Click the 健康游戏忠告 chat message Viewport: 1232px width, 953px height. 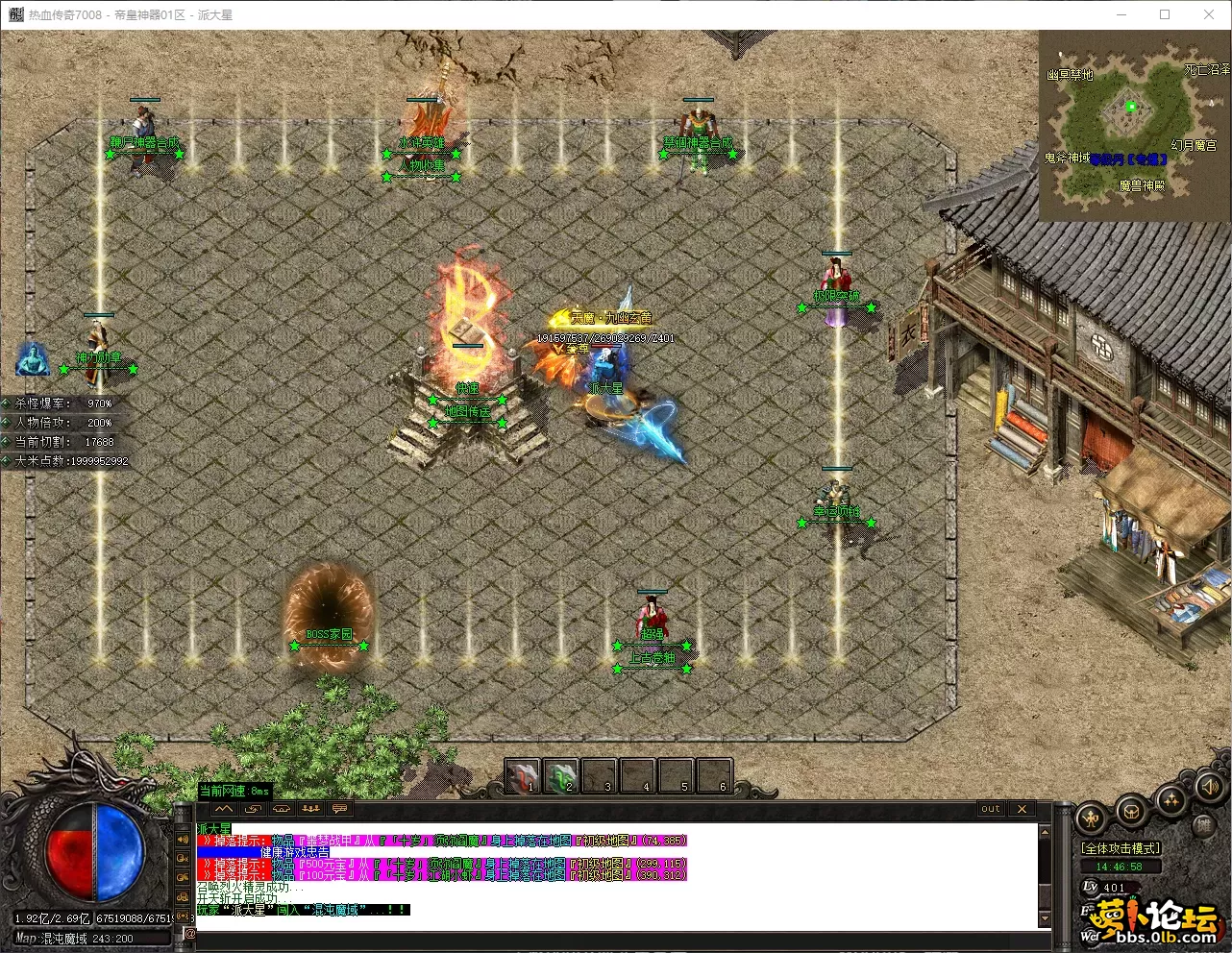294,852
